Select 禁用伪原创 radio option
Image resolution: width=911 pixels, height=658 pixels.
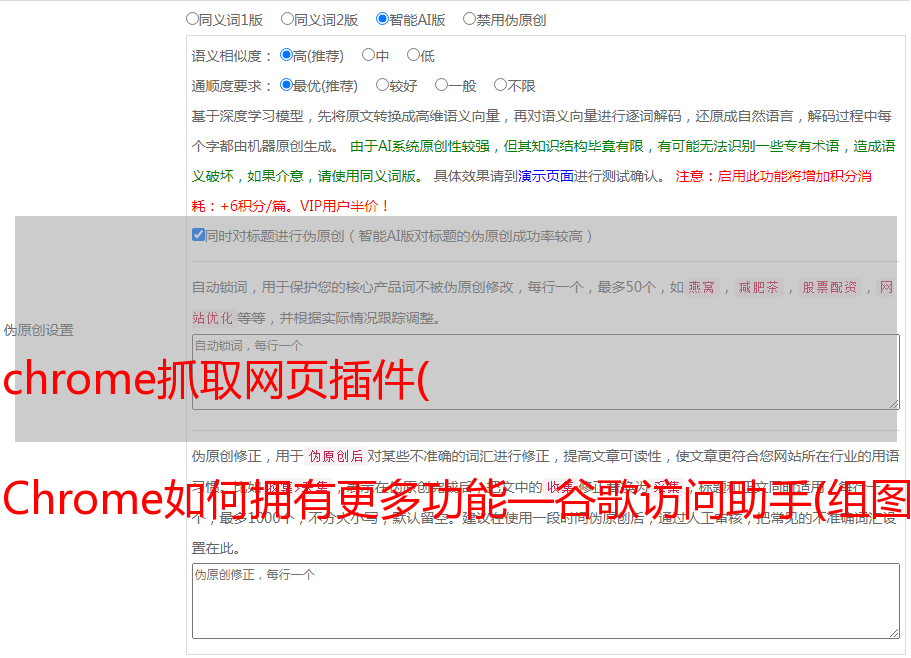point(469,19)
